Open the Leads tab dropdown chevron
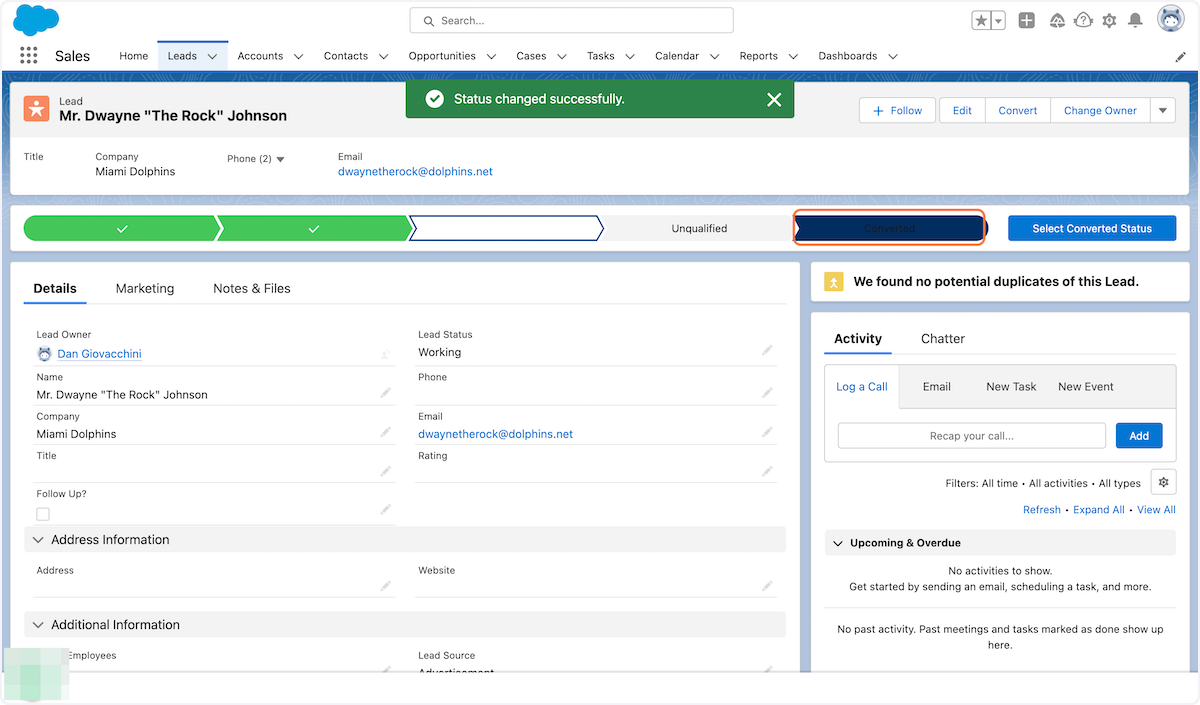This screenshot has height=705, width=1200. click(x=212, y=57)
